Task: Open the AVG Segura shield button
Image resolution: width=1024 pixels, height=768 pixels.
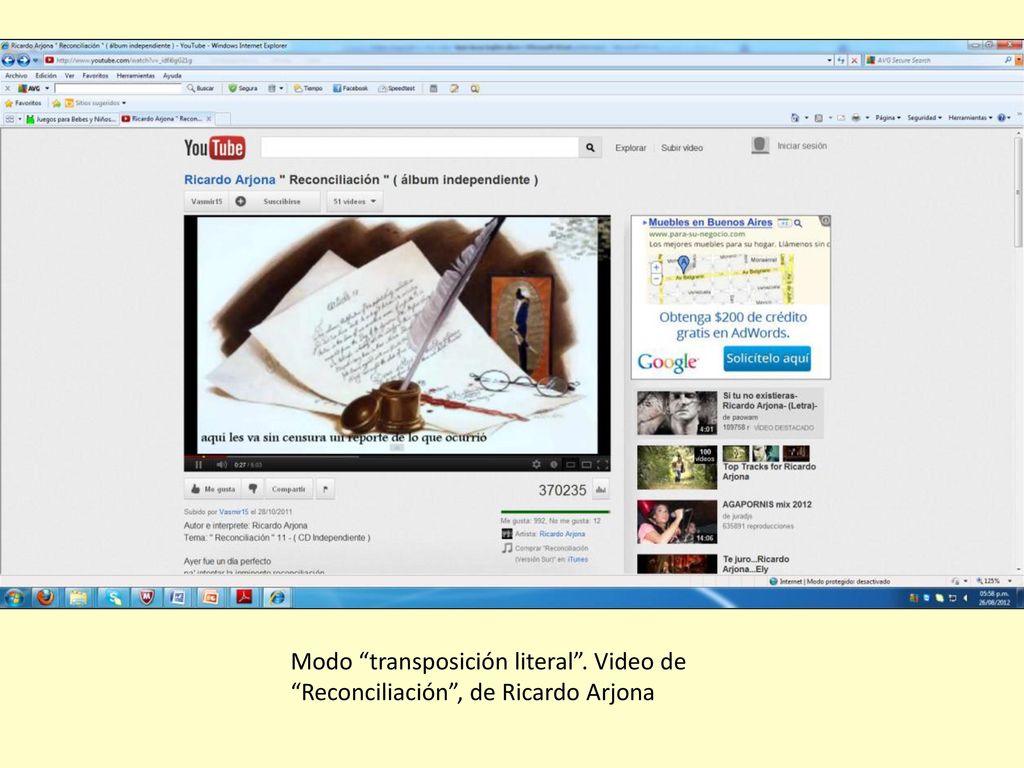Action: point(242,88)
